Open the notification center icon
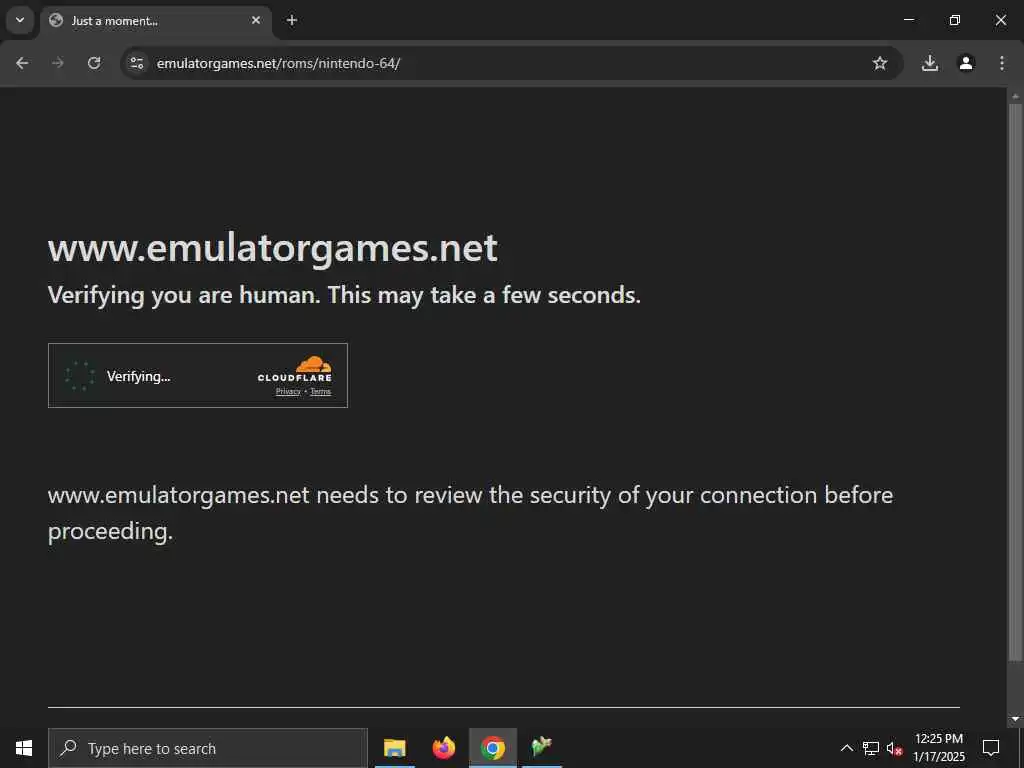The height and width of the screenshot is (768, 1024). [x=991, y=748]
